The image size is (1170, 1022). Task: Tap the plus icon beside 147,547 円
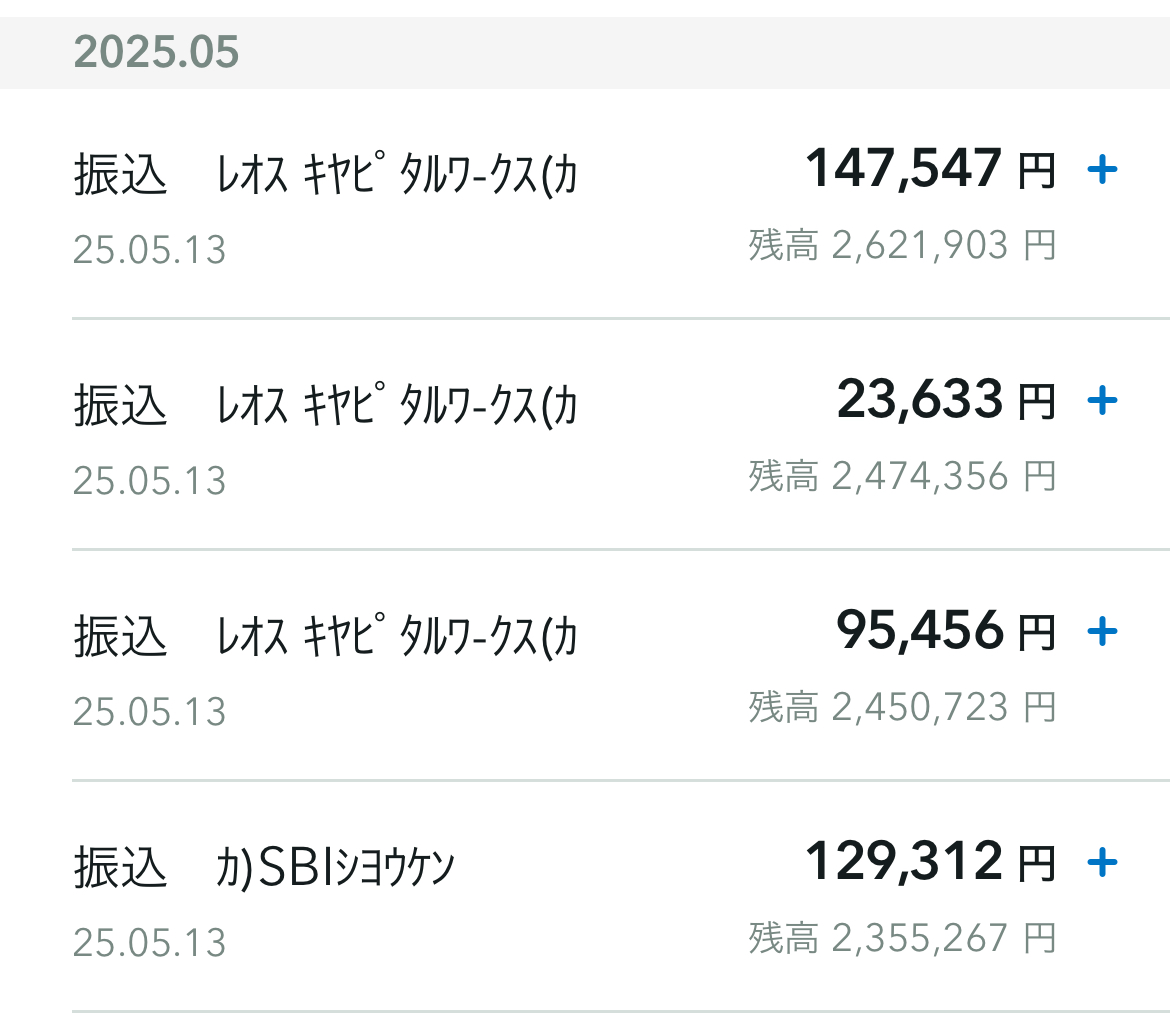1102,170
